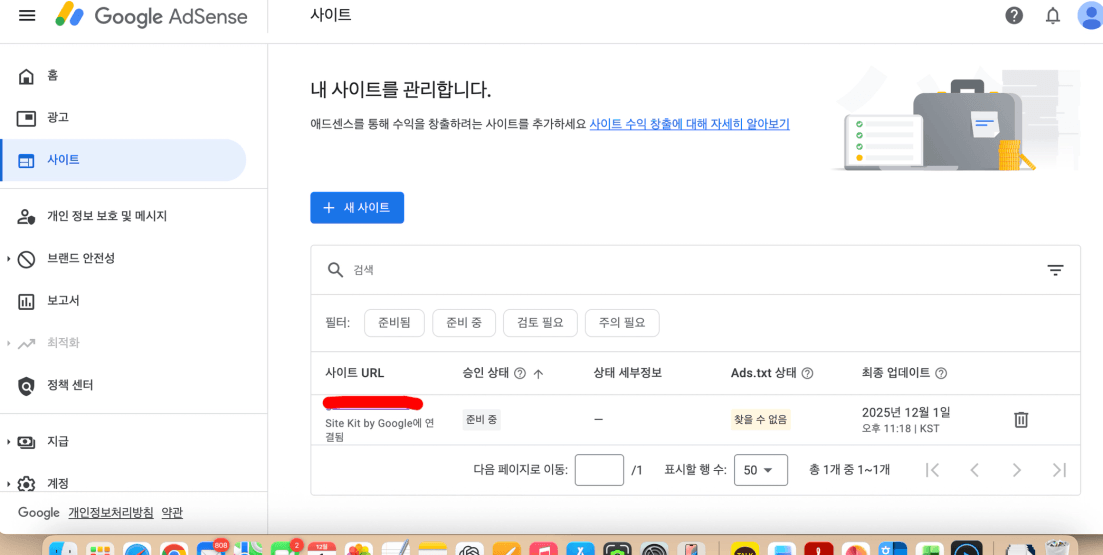This screenshot has width=1103, height=555.
Task: Toggle the 준비 중 filter chip
Action: pos(464,323)
